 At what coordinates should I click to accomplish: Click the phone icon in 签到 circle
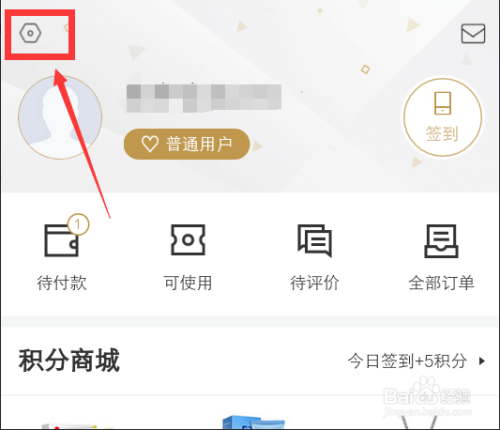443,103
